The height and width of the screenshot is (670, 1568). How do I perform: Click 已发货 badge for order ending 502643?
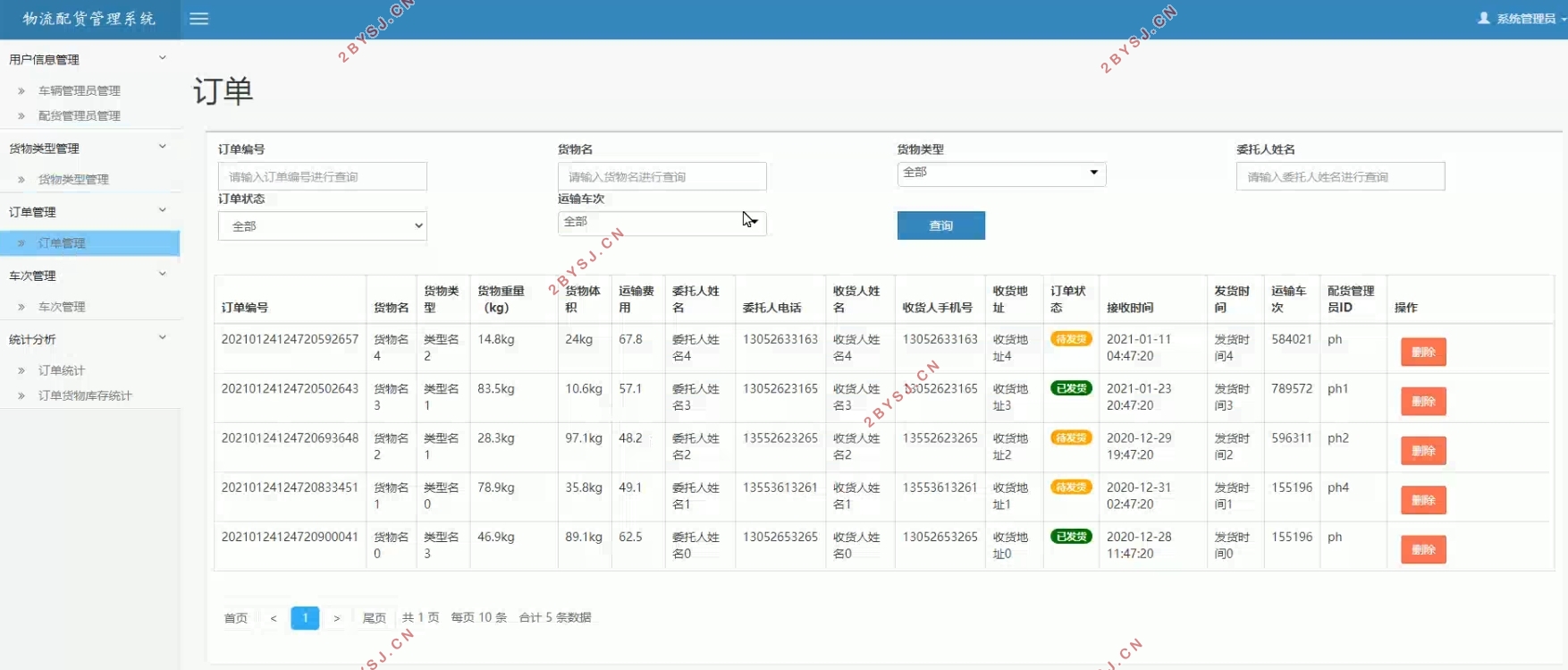[1071, 388]
